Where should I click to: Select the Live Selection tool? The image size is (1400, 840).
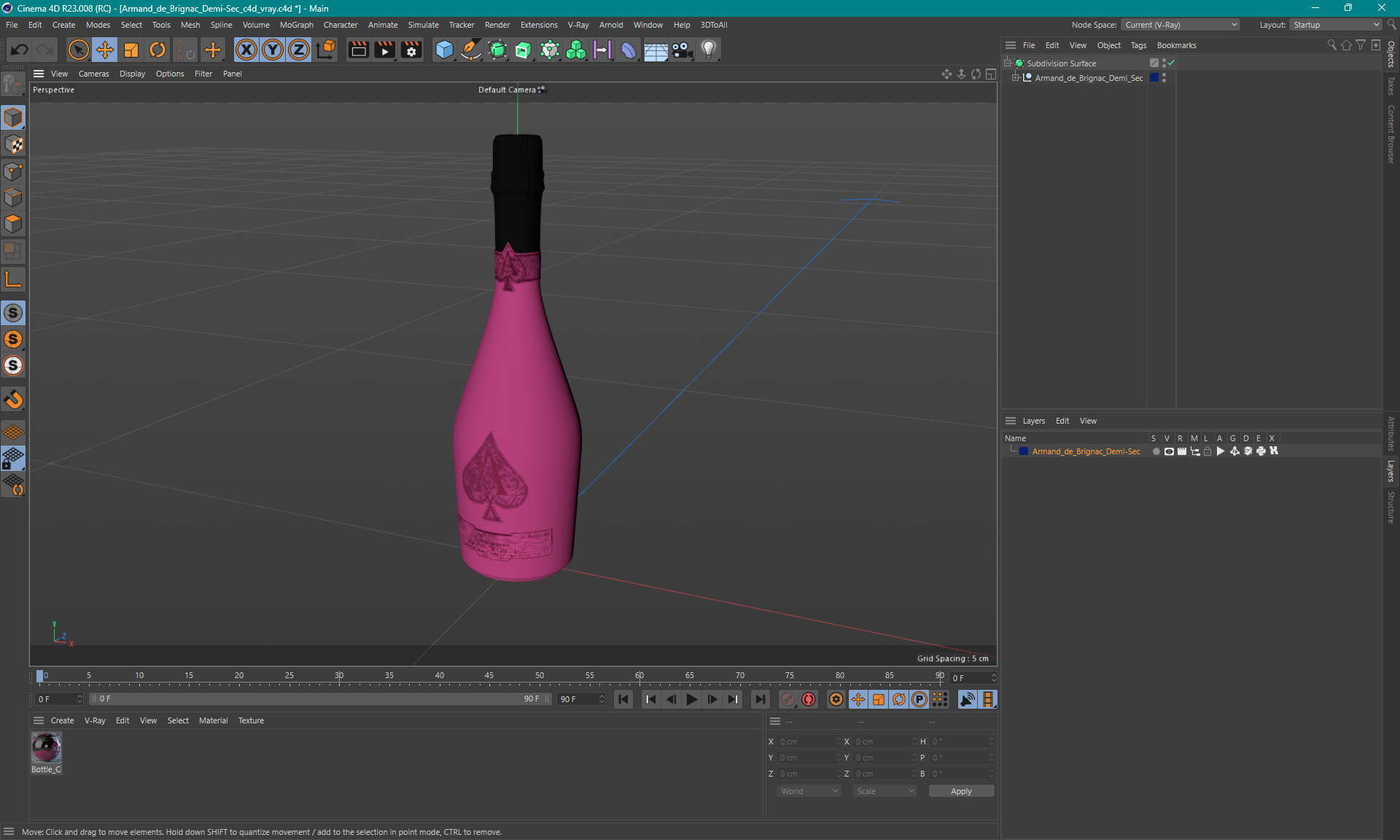click(x=78, y=50)
